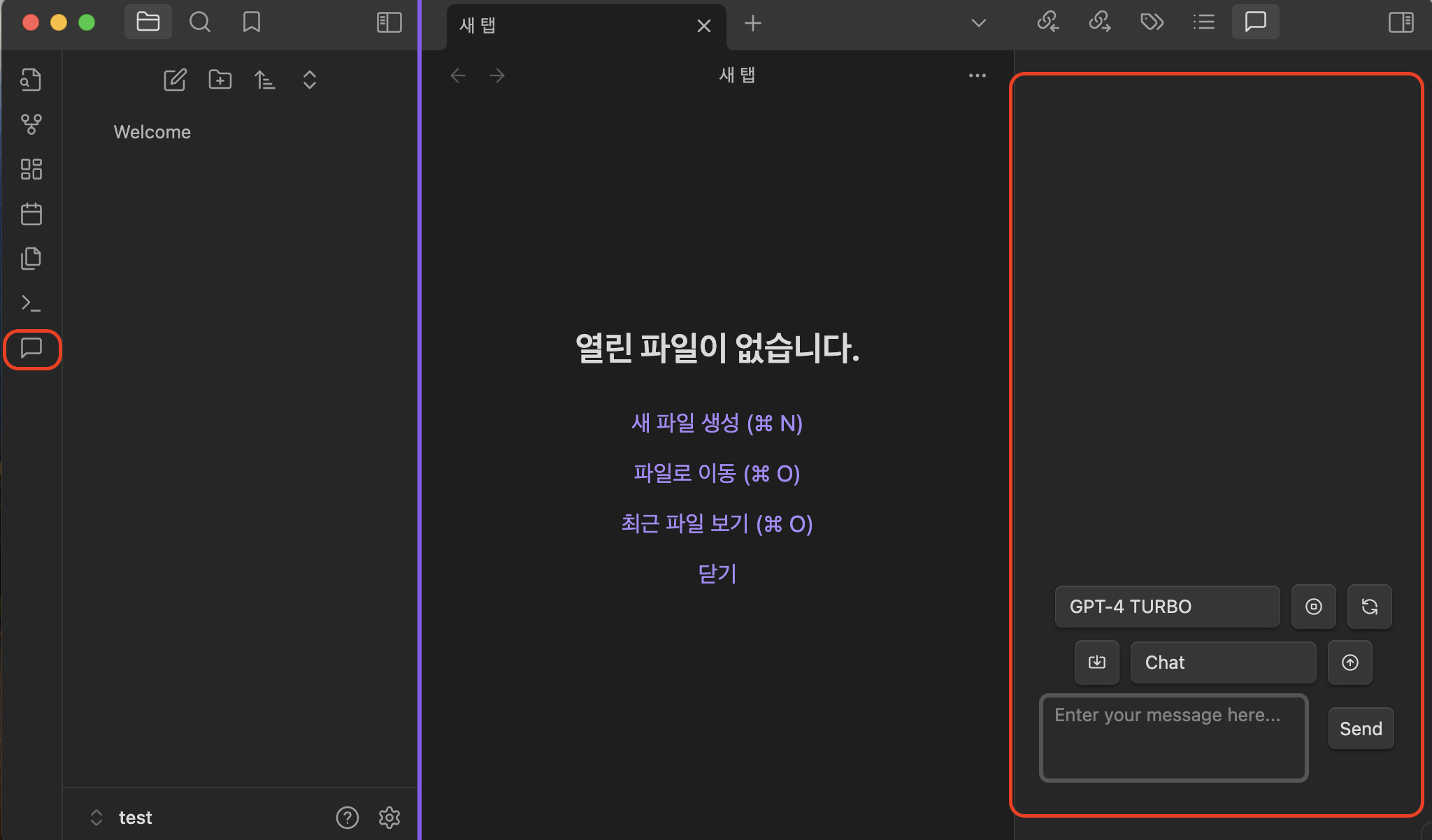Open today's daily note calendar icon

point(31,214)
